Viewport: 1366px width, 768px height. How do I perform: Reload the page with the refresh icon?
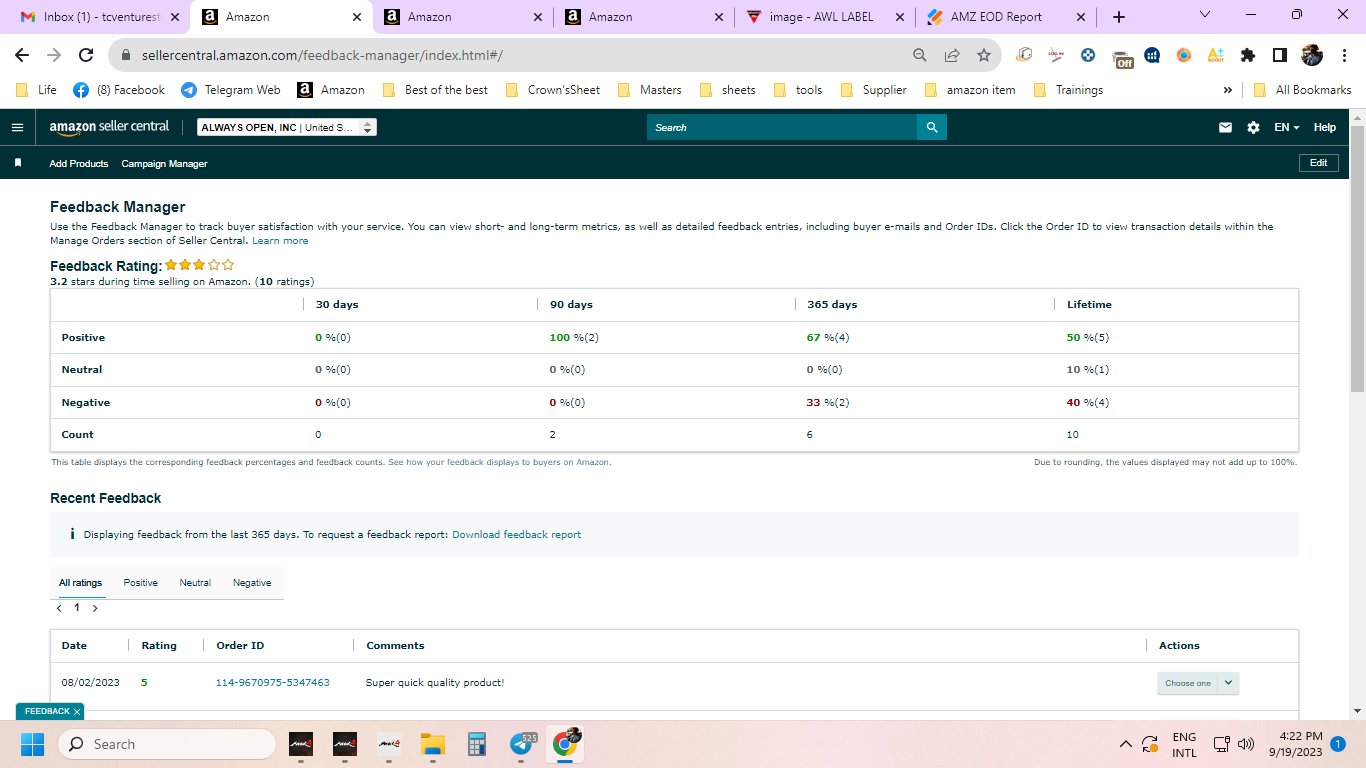(86, 55)
